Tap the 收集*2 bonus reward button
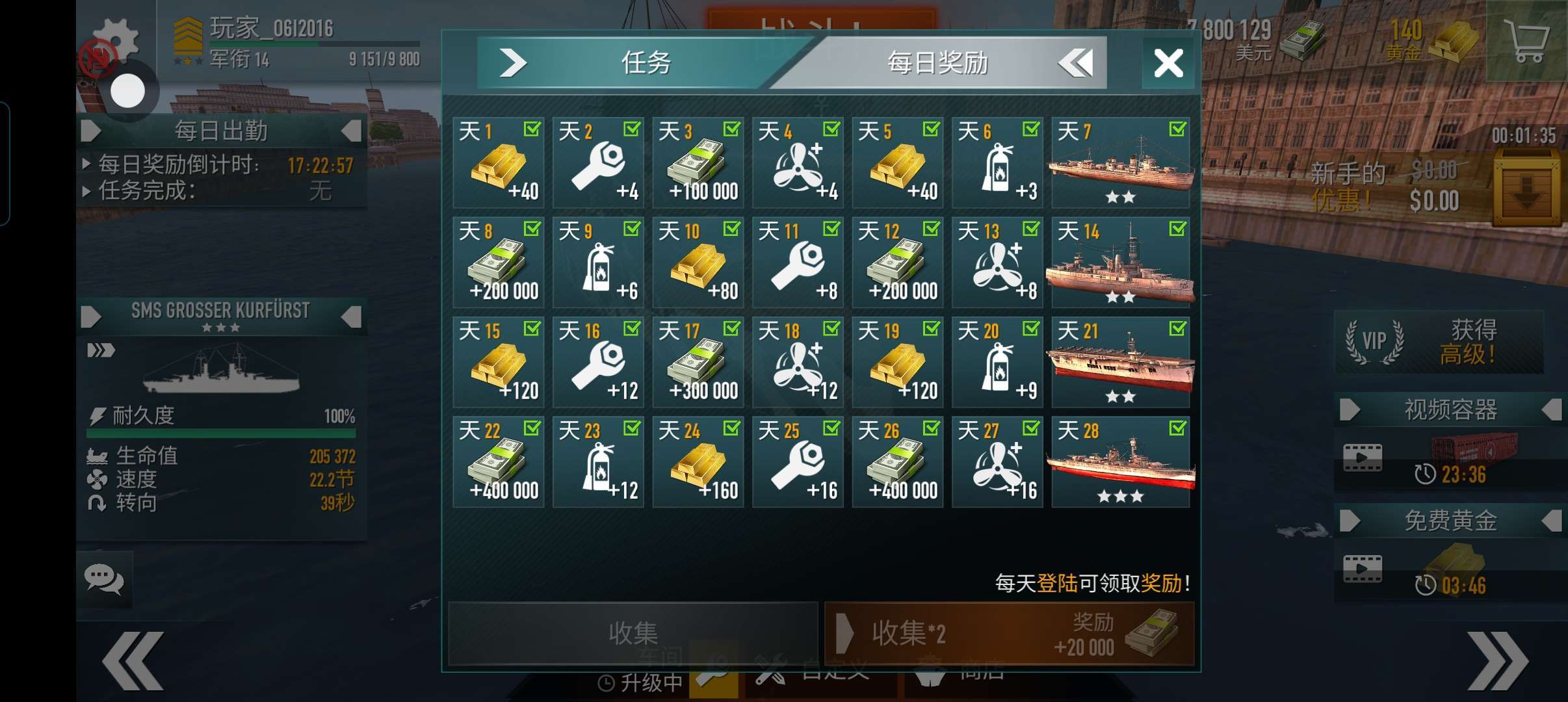This screenshot has width=1568, height=702. (1010, 633)
